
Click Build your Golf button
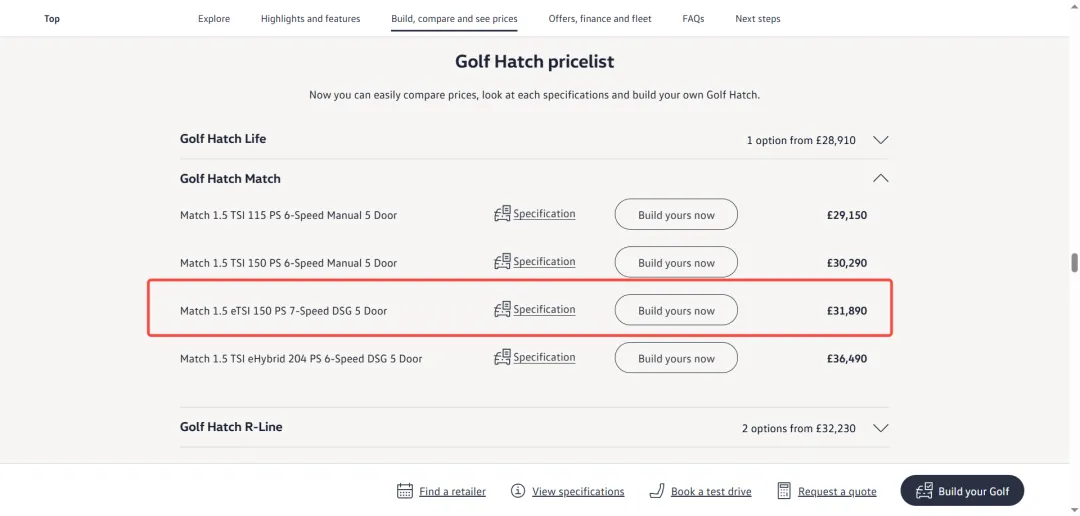coord(962,491)
